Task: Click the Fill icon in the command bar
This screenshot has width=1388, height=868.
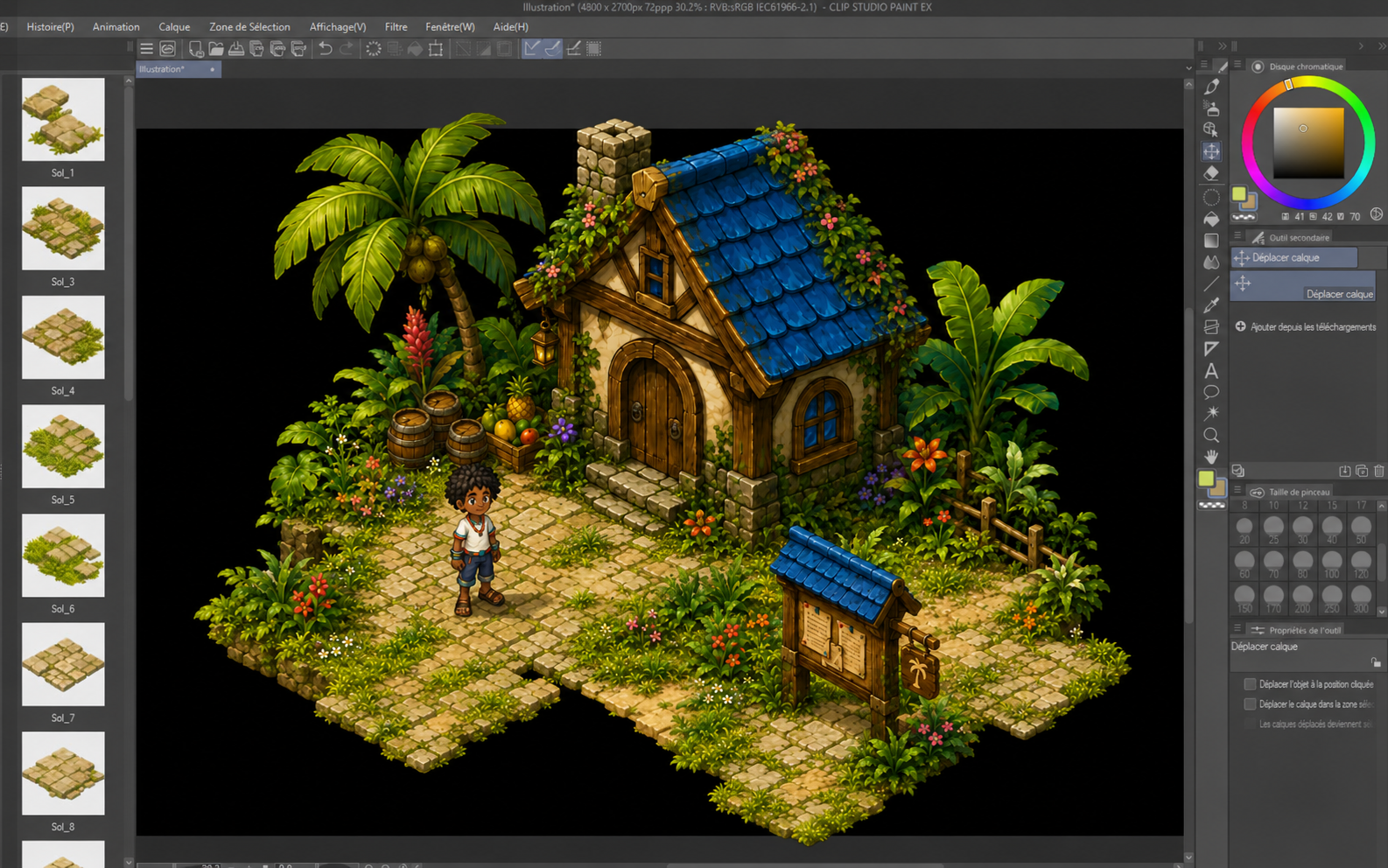Action: coord(415,49)
